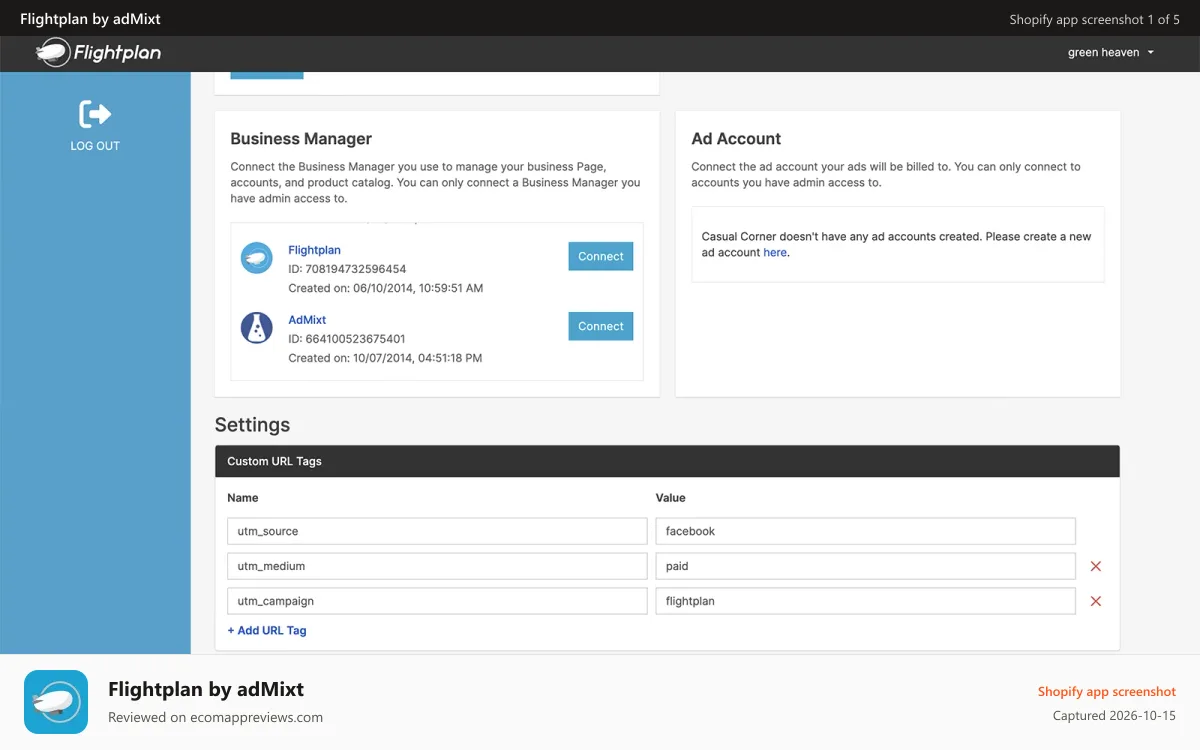Click the Value column header
Screen dimensions: 1200x750
pyautogui.click(x=671, y=497)
